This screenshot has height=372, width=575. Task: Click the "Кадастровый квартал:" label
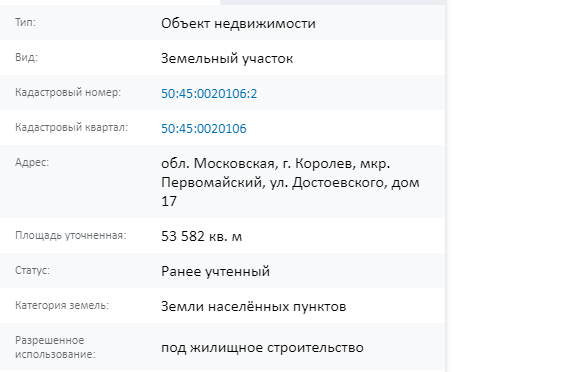click(72, 127)
